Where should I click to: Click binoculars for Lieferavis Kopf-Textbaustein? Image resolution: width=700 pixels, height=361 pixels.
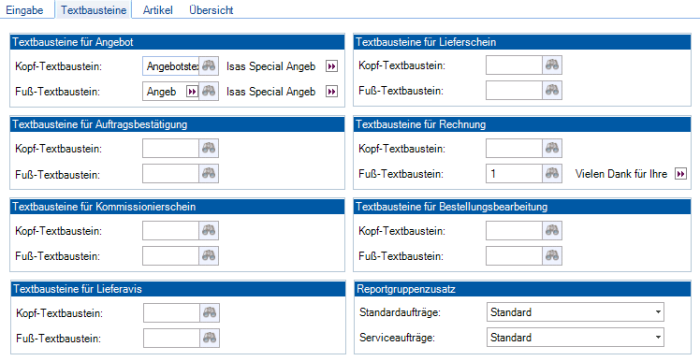click(209, 313)
